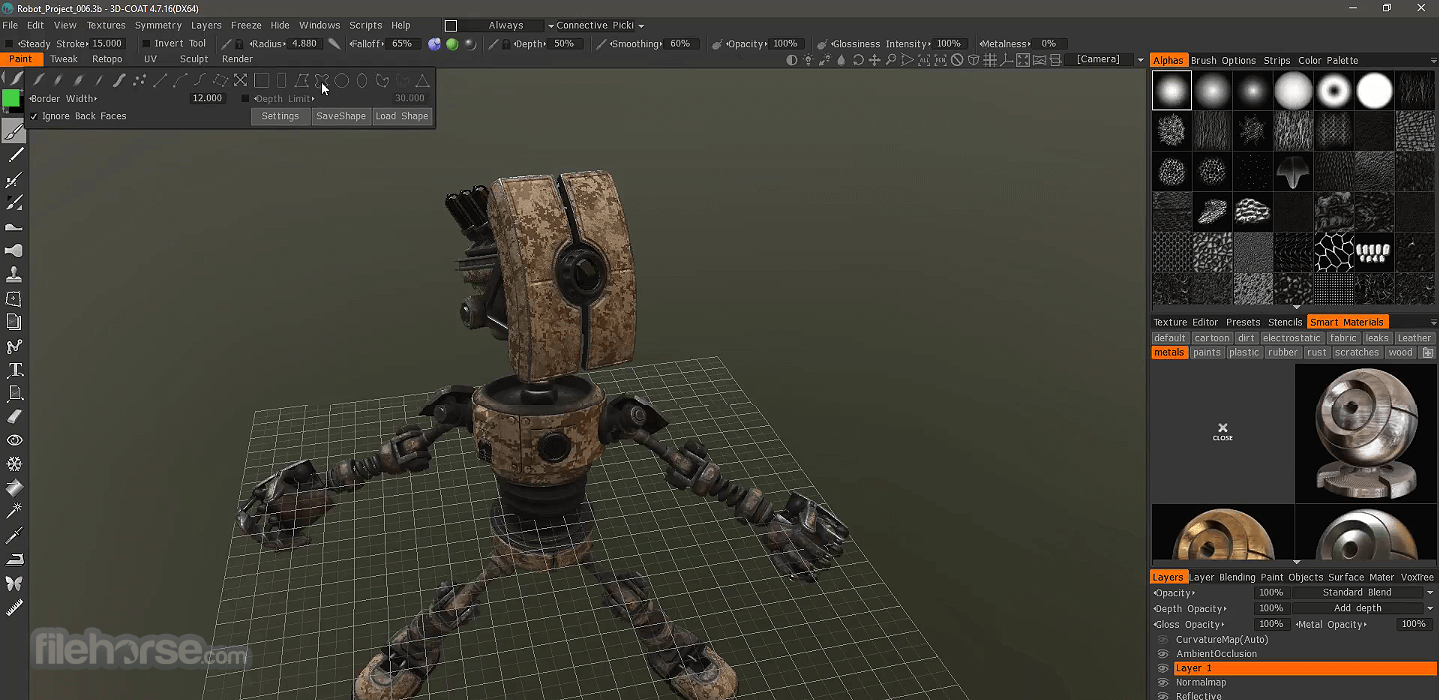Click the rotate camera icon in viewport toolbar
This screenshot has height=700, width=1439.
(858, 60)
